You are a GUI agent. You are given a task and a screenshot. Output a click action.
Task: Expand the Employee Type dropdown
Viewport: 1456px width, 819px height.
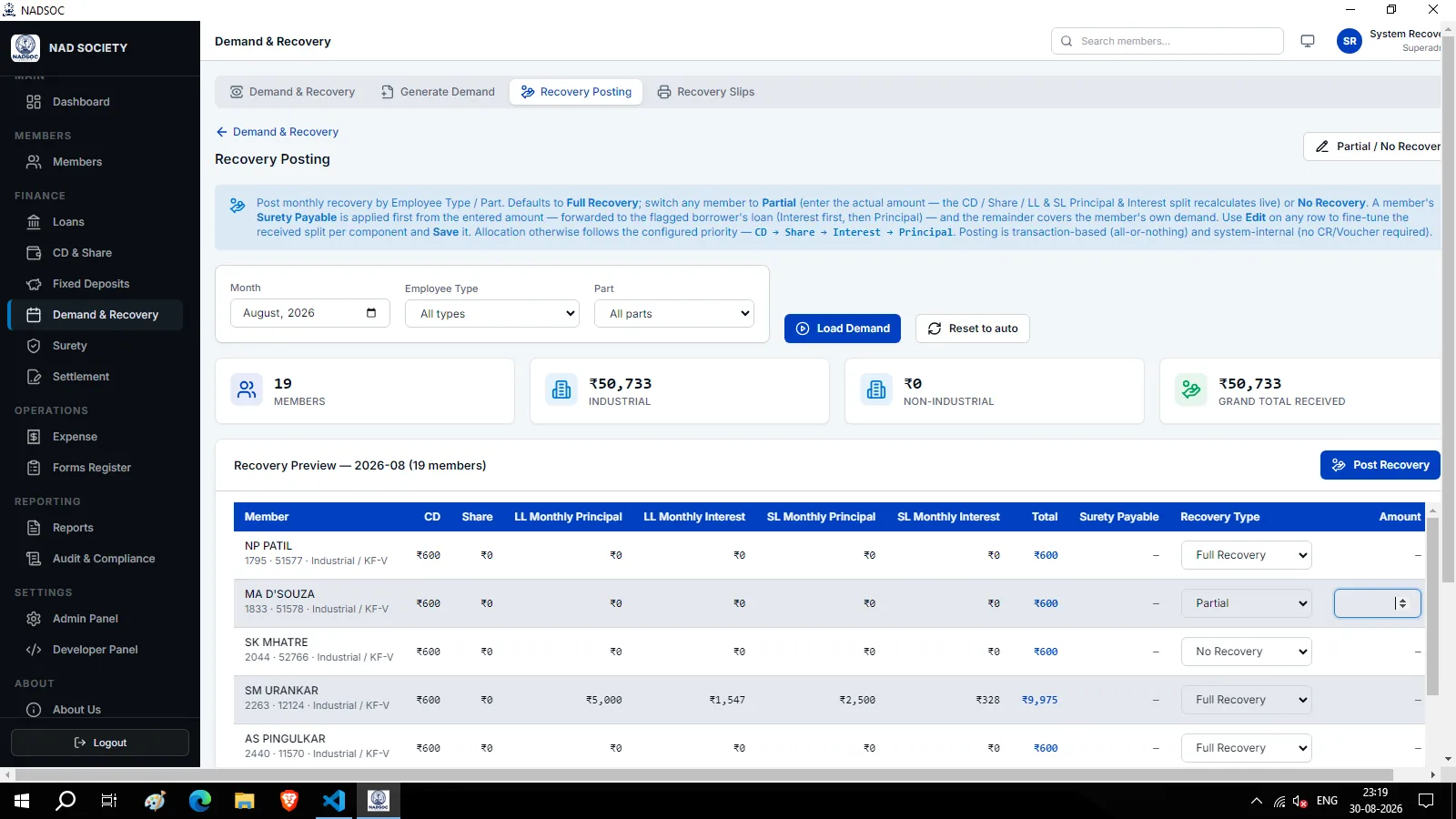coord(492,314)
